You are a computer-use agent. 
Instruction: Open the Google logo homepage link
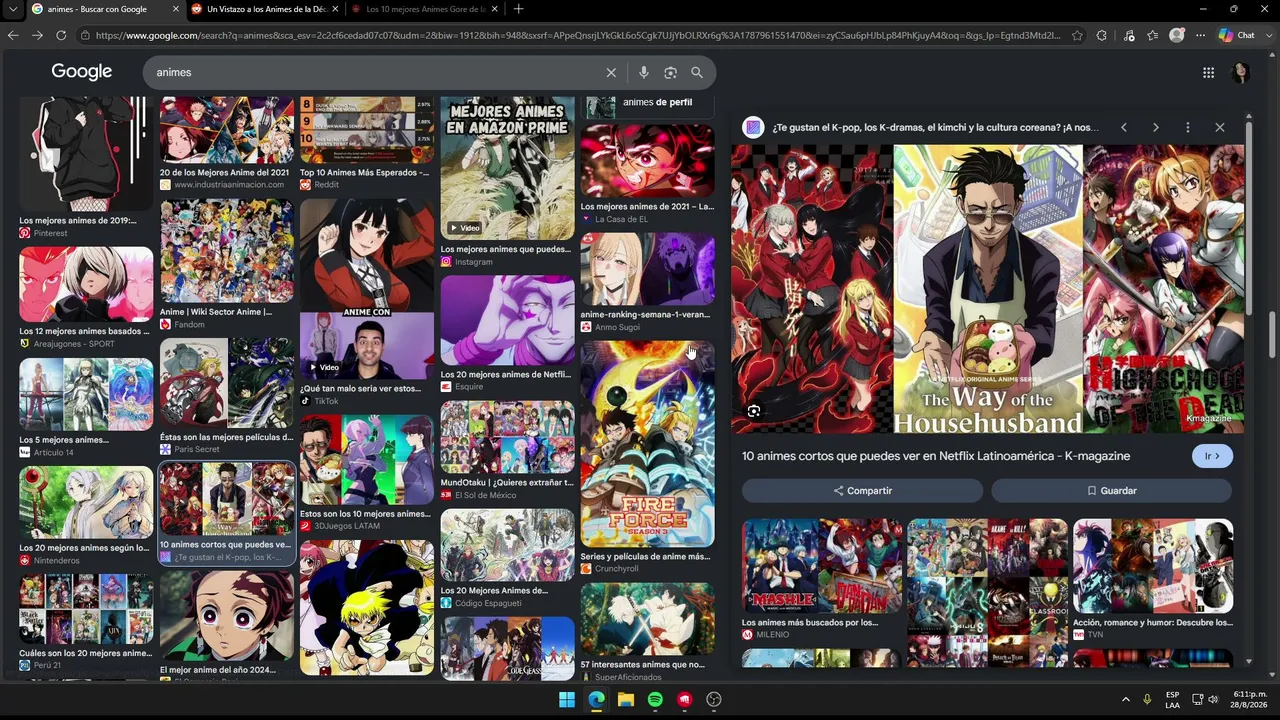pos(82,72)
